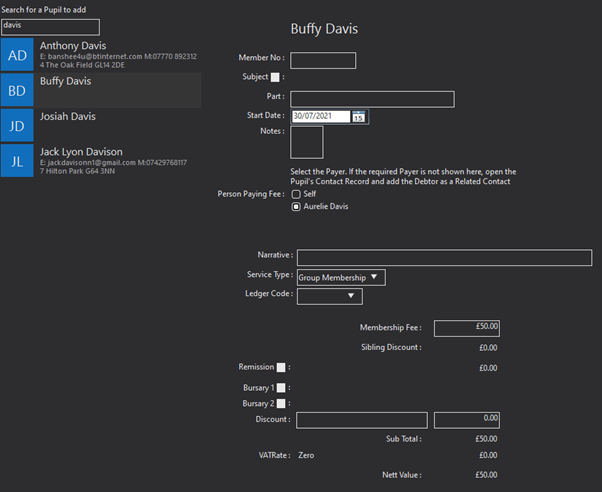This screenshot has height=492, width=602.
Task: Click the Nett Value amount £50.00
Action: coord(486,475)
